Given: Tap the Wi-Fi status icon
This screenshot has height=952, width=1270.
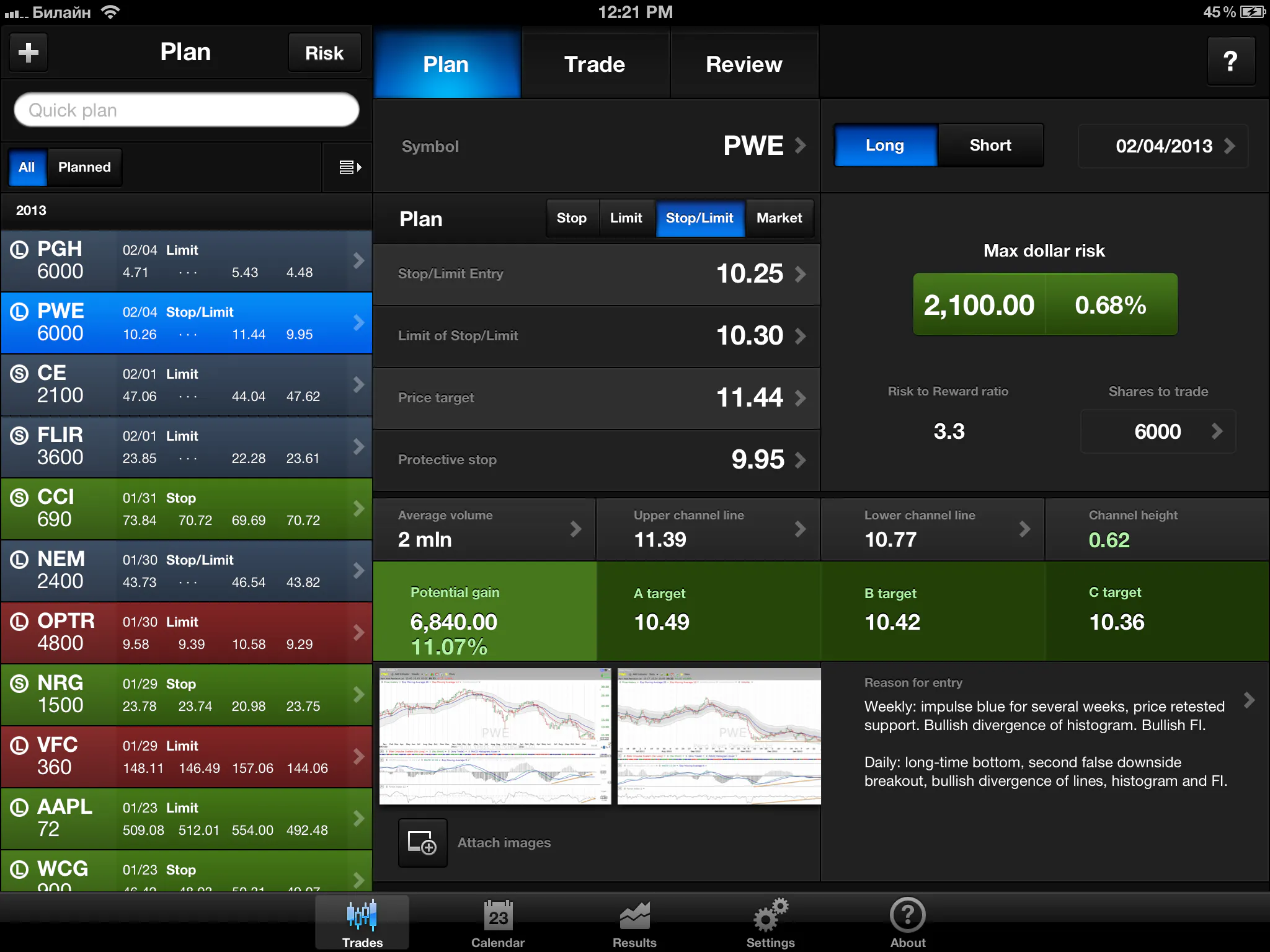Looking at the screenshot, I should pyautogui.click(x=110, y=12).
